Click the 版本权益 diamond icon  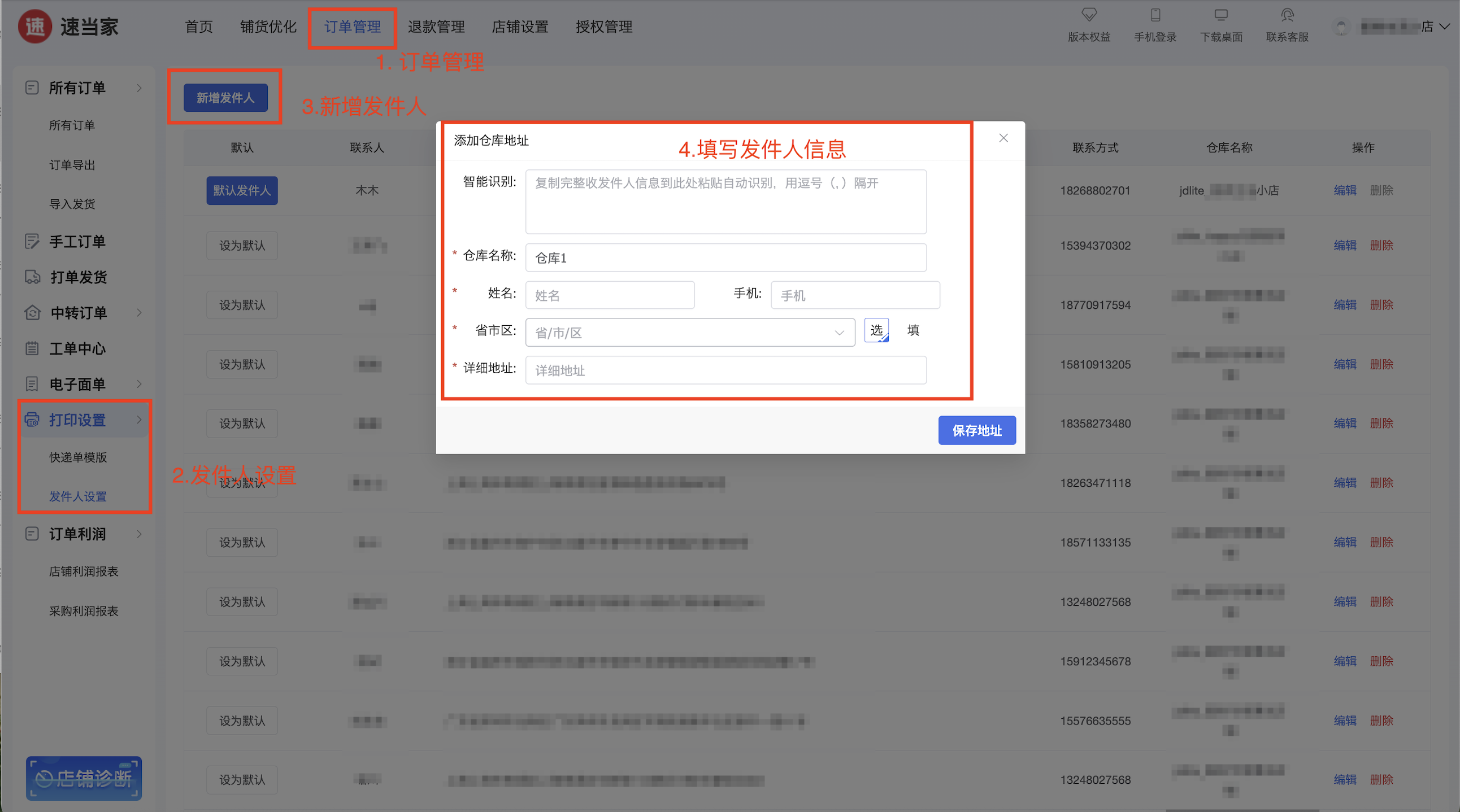(x=1089, y=15)
